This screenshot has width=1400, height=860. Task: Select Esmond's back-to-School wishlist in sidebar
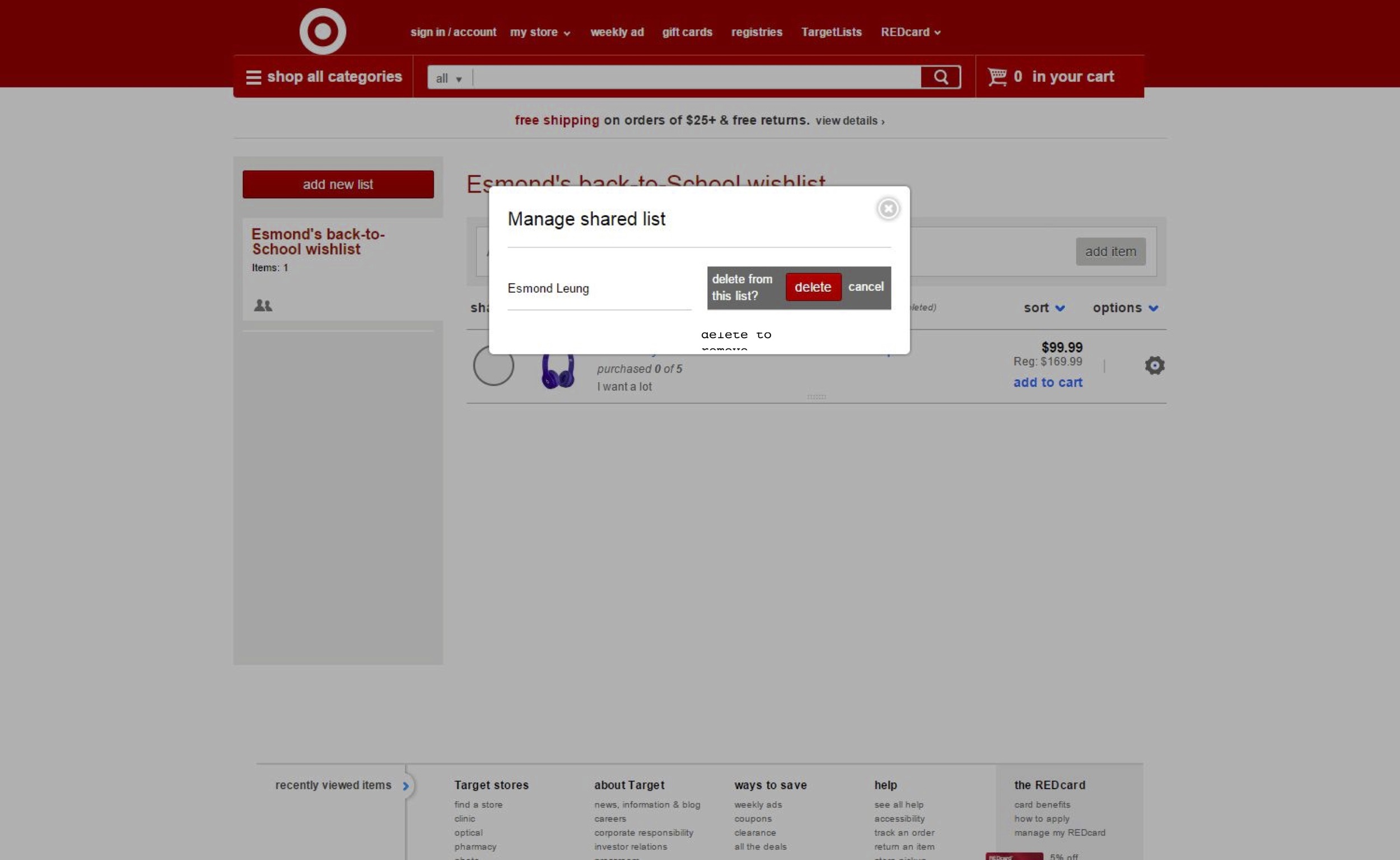[318, 241]
